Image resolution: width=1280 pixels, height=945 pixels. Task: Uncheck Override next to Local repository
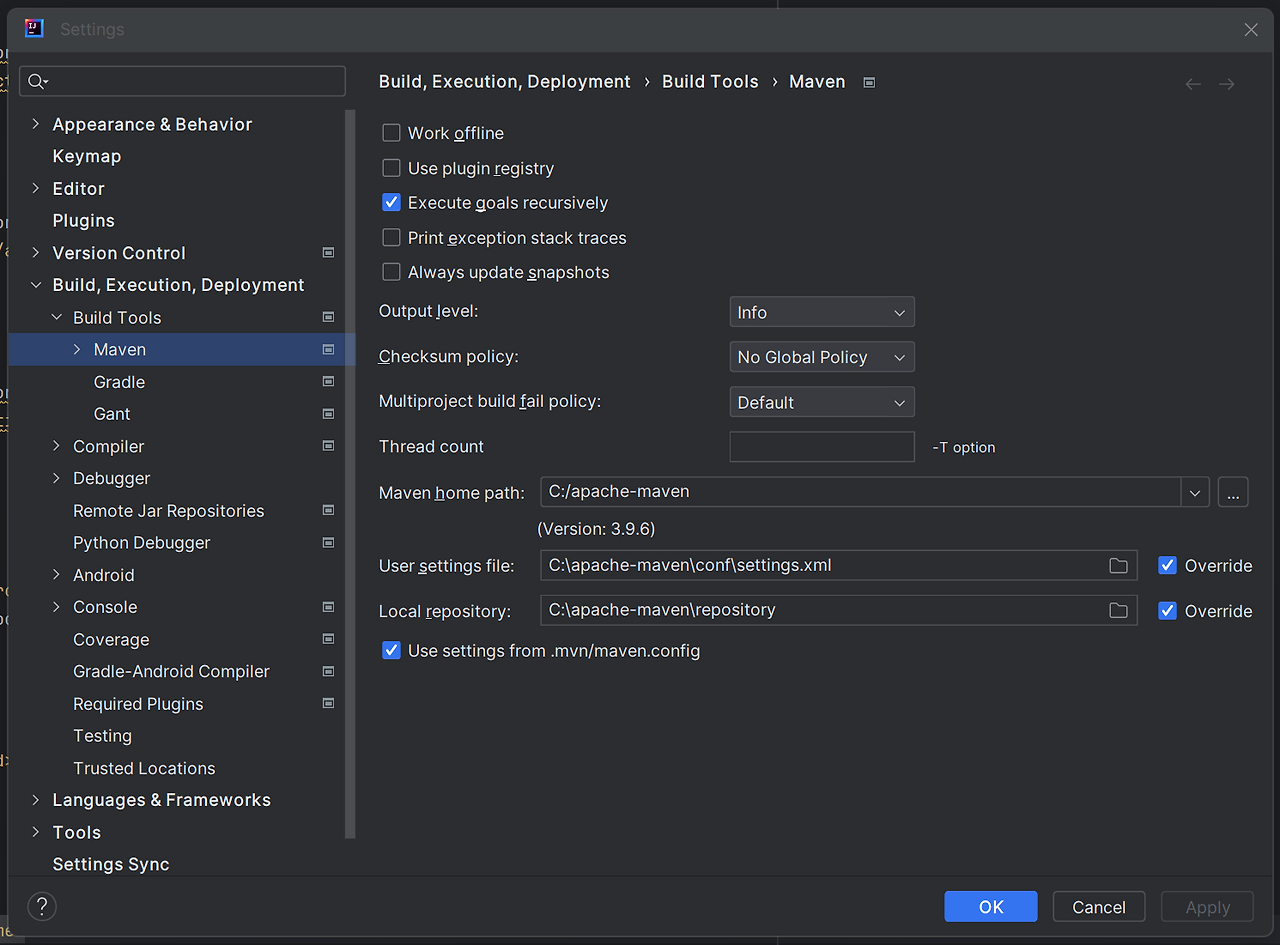point(1167,609)
